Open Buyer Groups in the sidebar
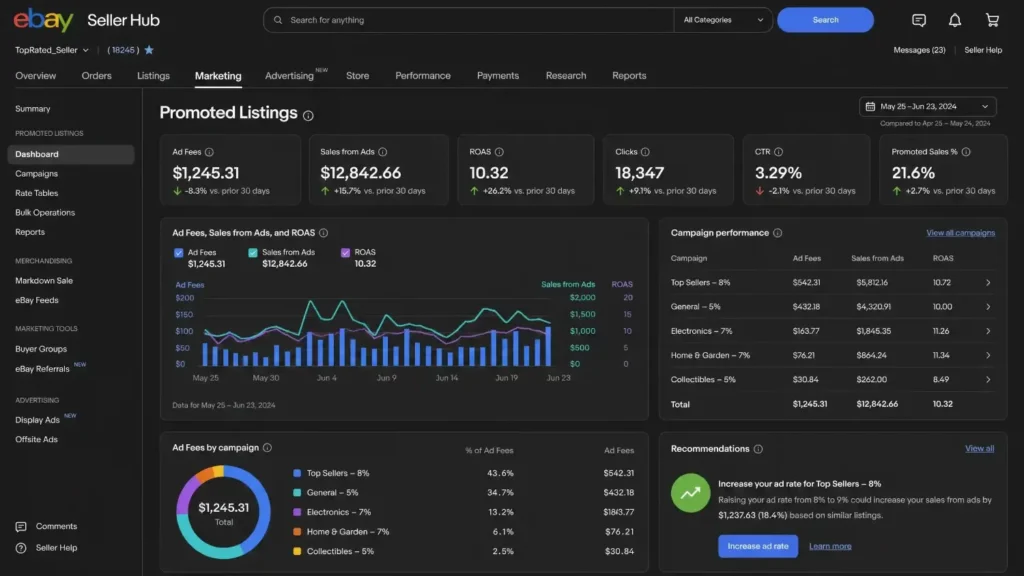The width and height of the screenshot is (1024, 576). (x=41, y=349)
